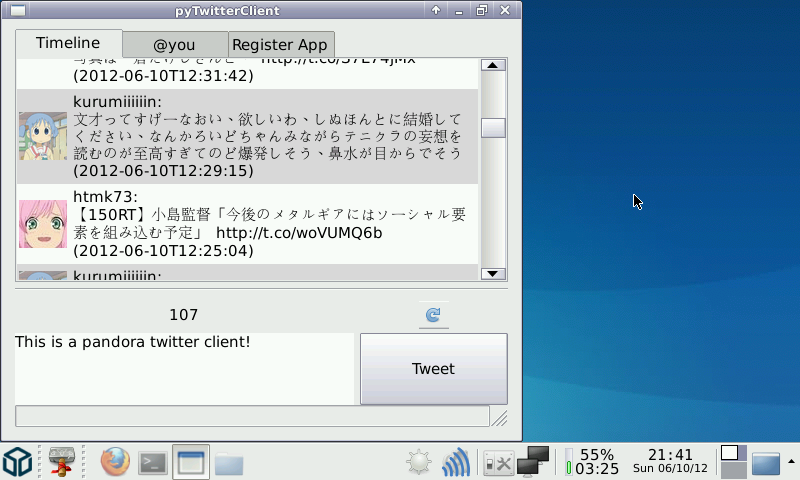
Task: Click the network monitors tray icon
Action: (x=533, y=461)
